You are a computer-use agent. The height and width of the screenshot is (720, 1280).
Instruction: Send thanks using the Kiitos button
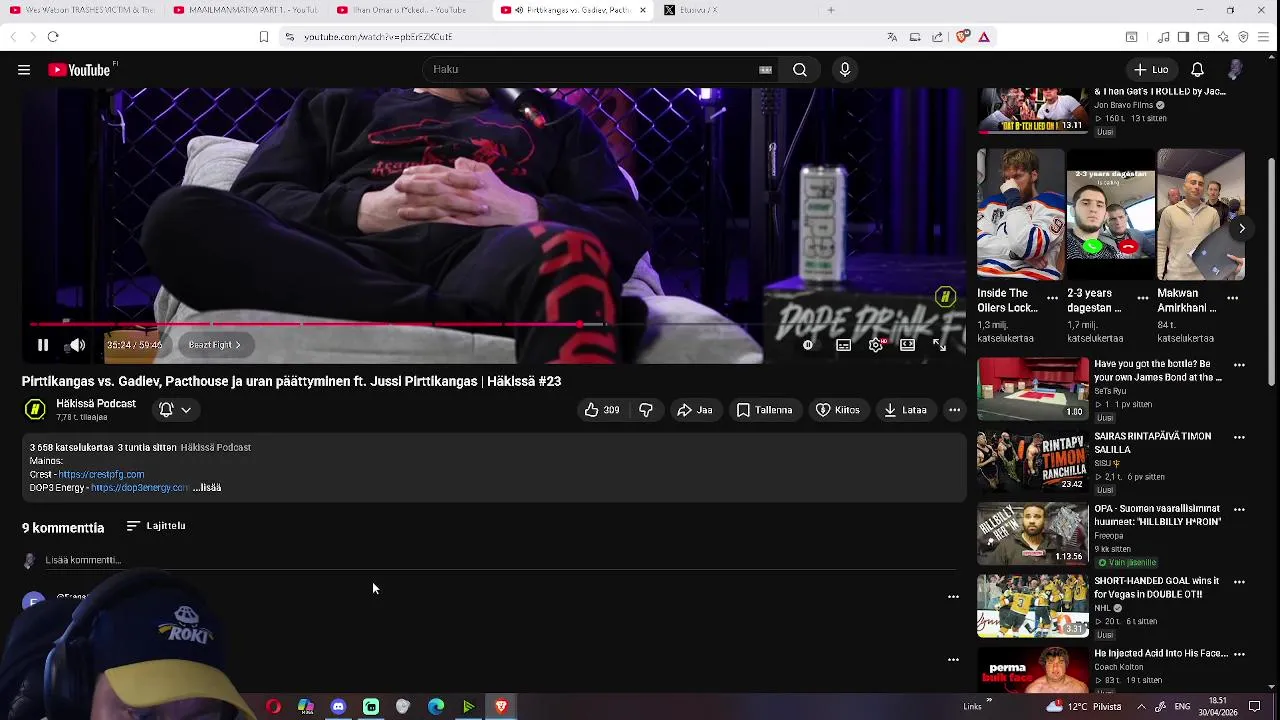[838, 410]
